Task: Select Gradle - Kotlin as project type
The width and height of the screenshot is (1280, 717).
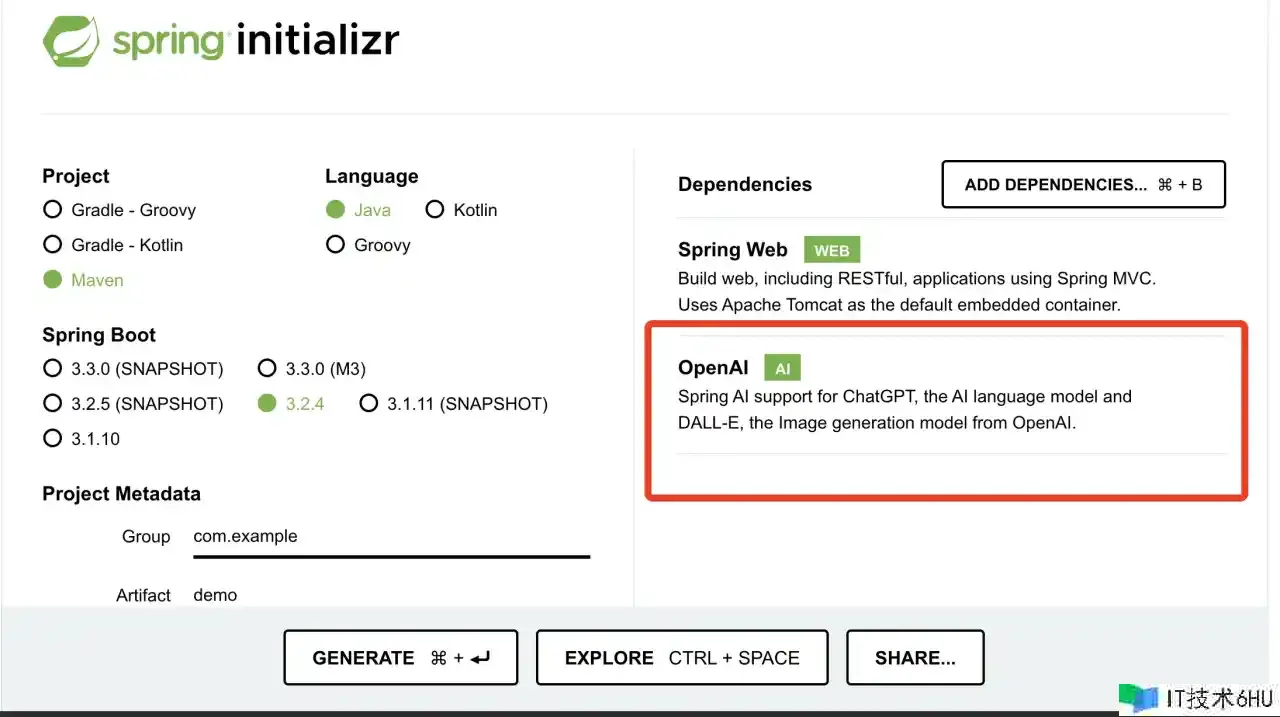Action: tap(113, 245)
